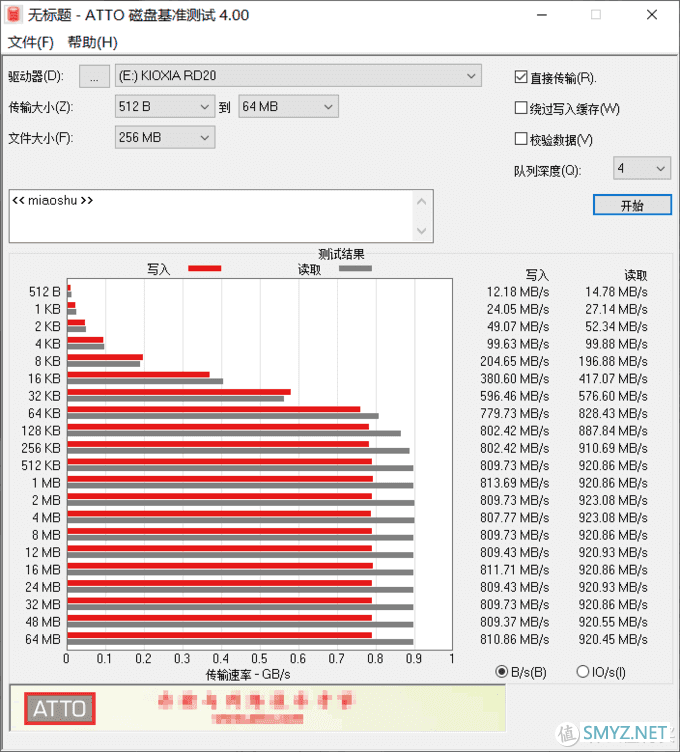
Task: Click the 传输速率 - GB/s axis label
Action: (x=248, y=674)
